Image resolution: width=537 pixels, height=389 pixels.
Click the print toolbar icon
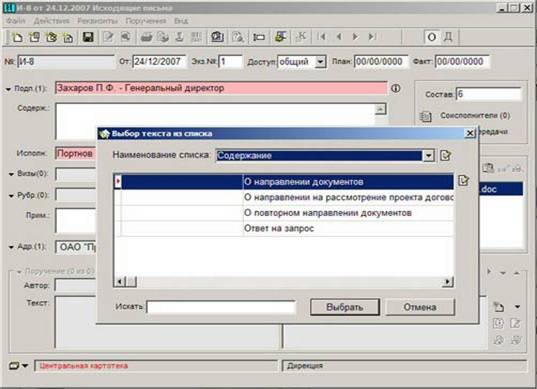point(147,37)
